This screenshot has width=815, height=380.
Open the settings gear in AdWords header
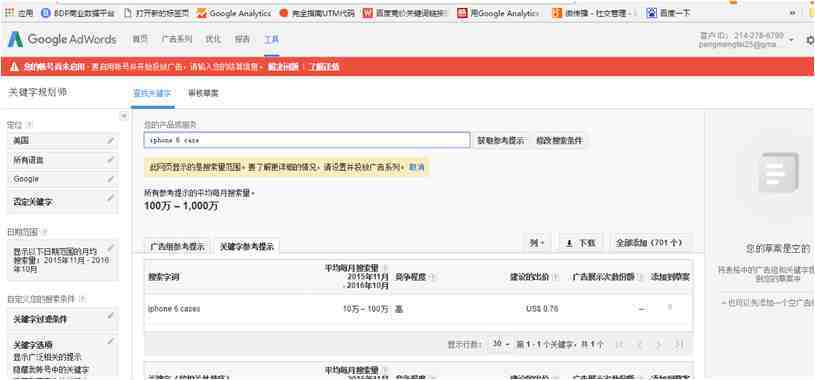pos(810,40)
